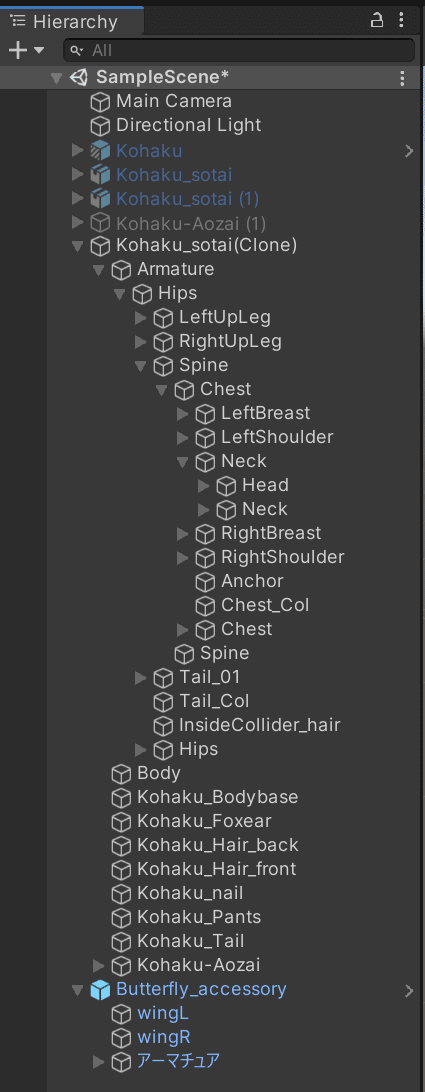Viewport: 425px width, 1092px height.
Task: Select the wingL child object
Action: tap(163, 1013)
